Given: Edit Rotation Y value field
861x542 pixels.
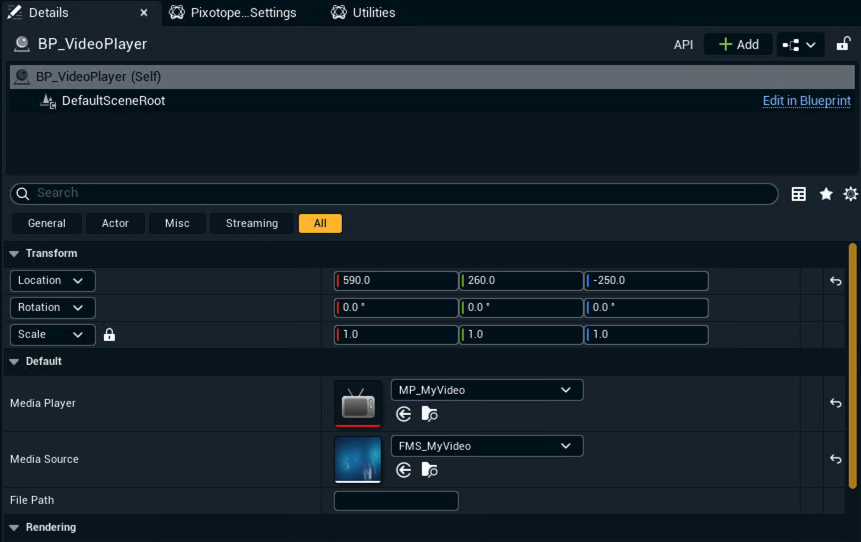Looking at the screenshot, I should click(521, 308).
